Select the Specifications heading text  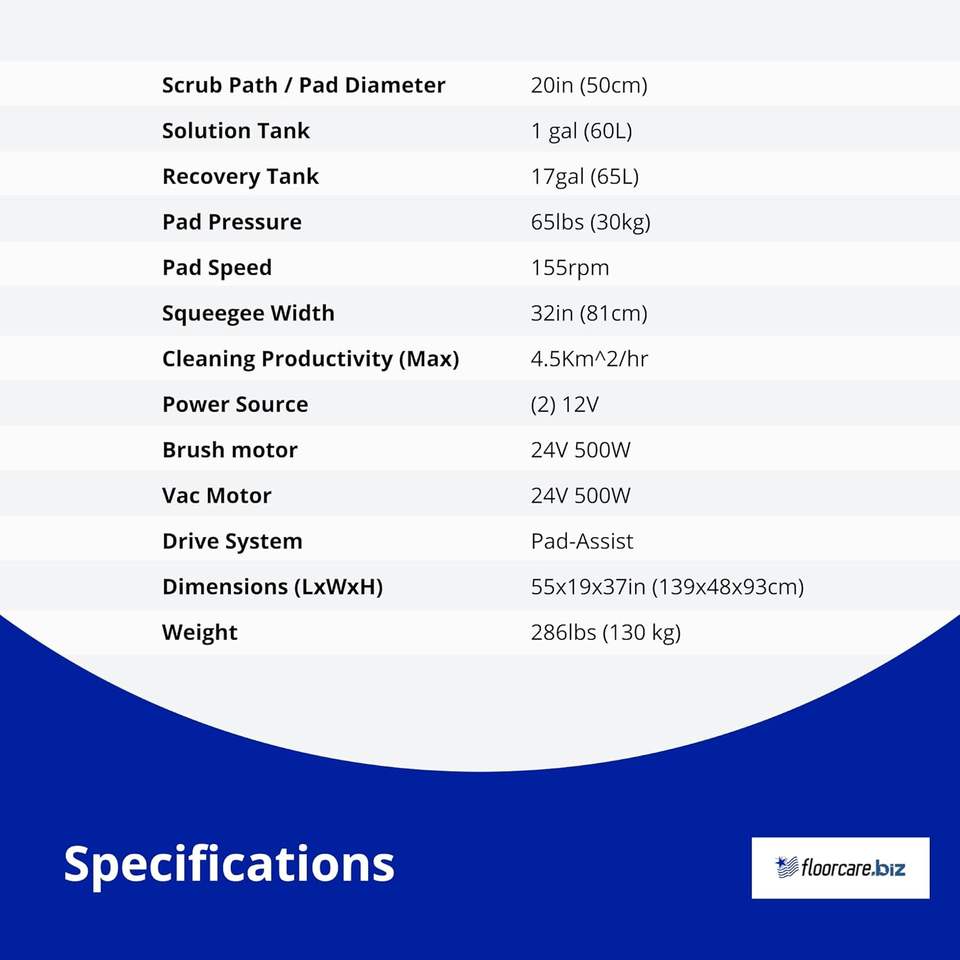coord(229,863)
